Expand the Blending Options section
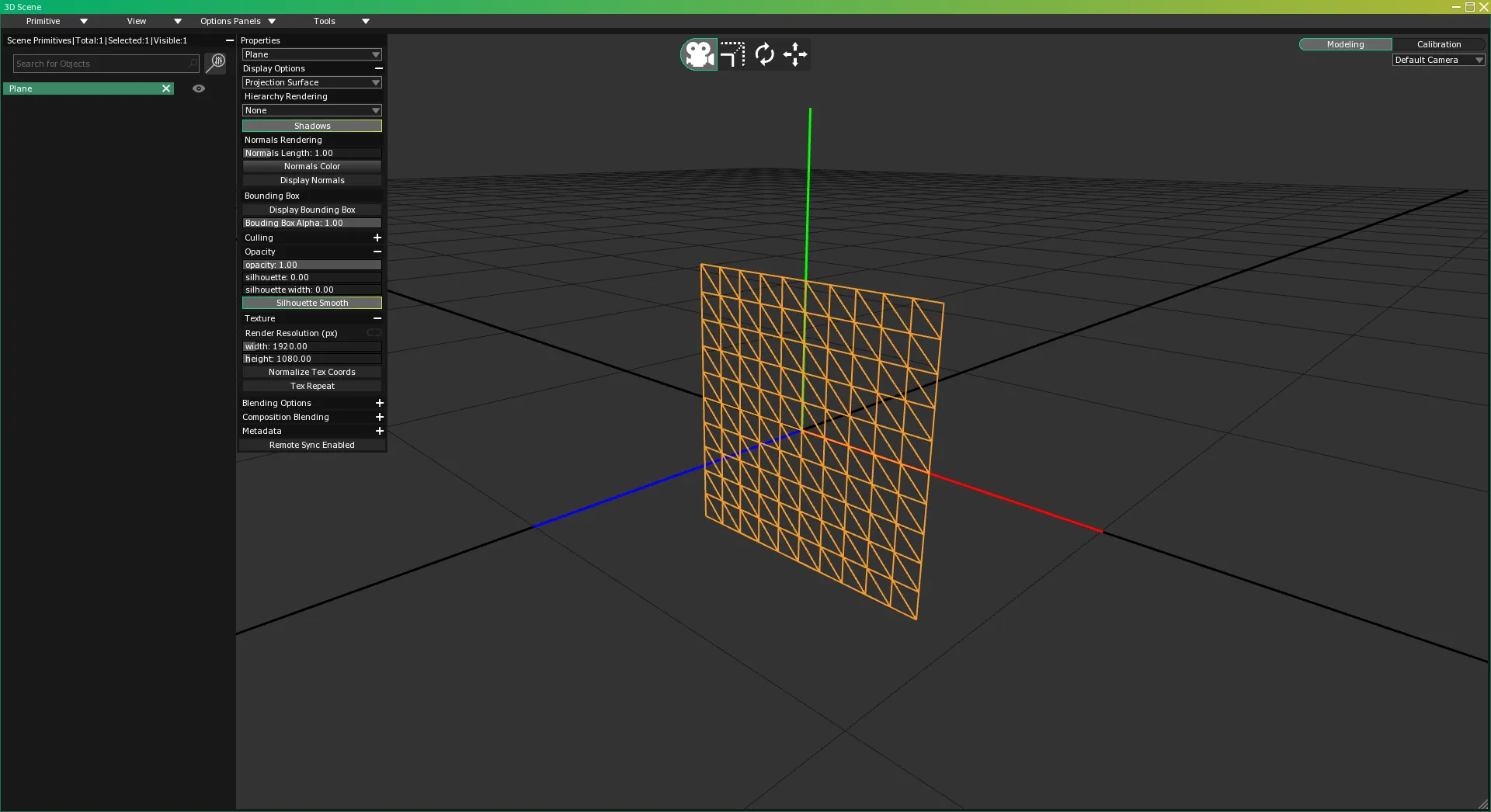Viewport: 1491px width, 812px height. tap(380, 403)
